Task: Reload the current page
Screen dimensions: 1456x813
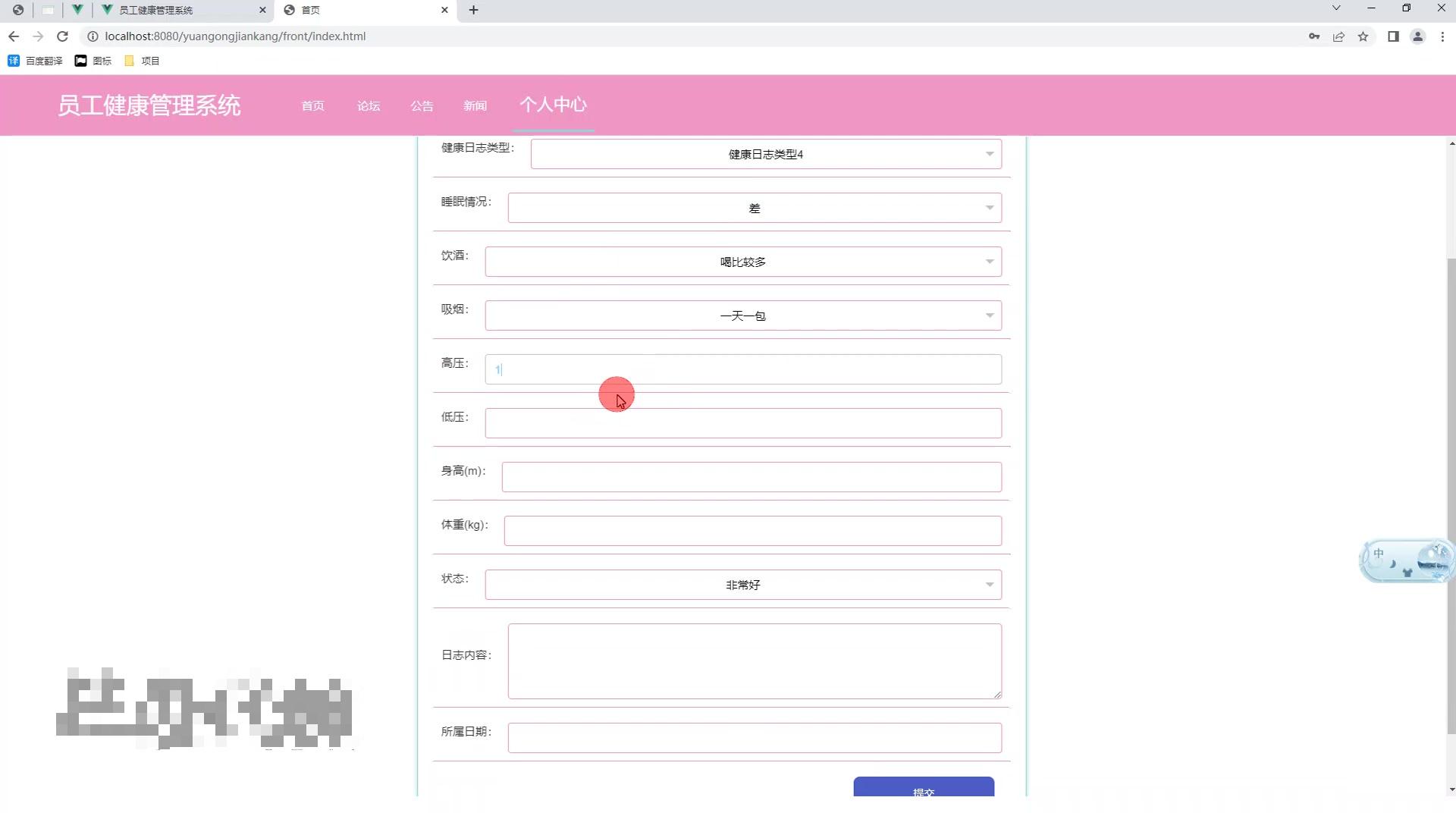Action: pyautogui.click(x=63, y=36)
